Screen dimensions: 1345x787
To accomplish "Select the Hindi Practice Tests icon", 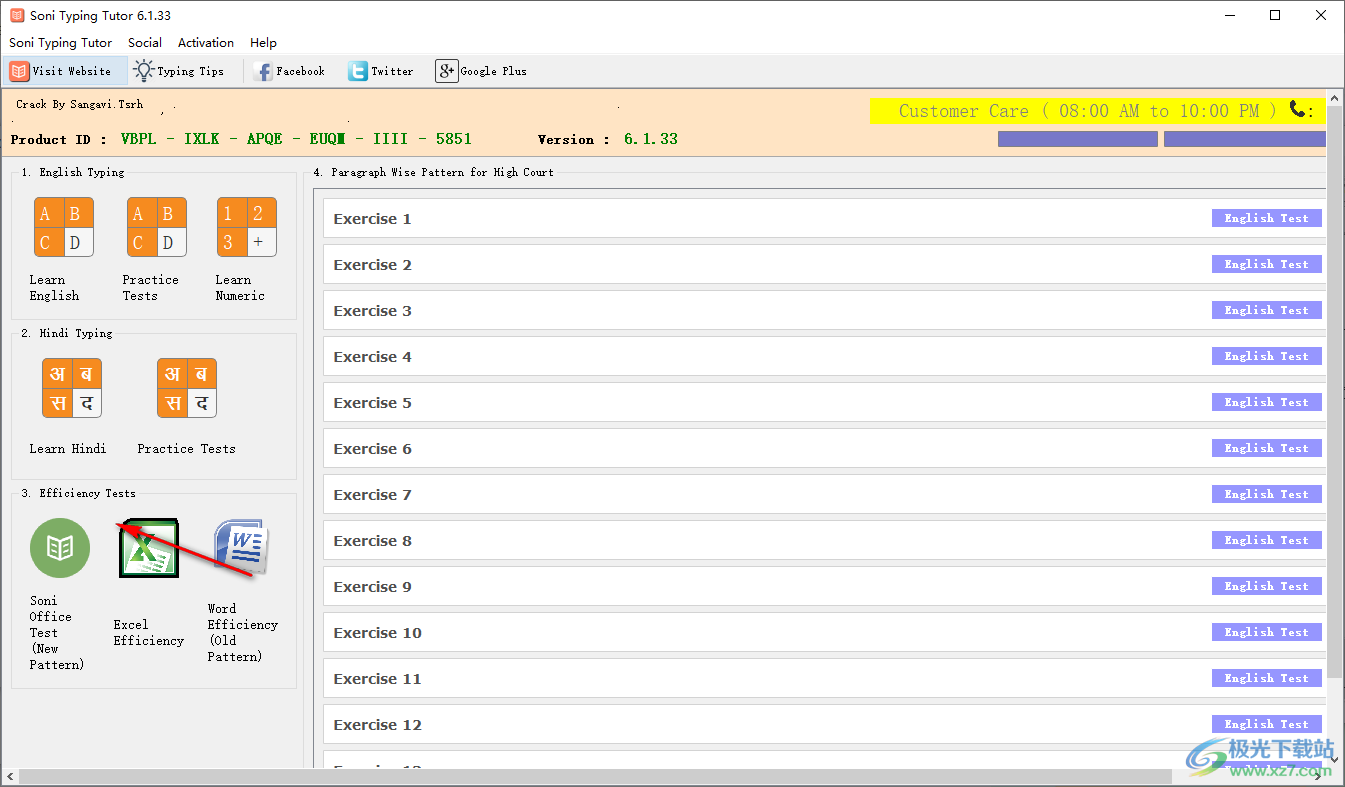I will coord(186,388).
